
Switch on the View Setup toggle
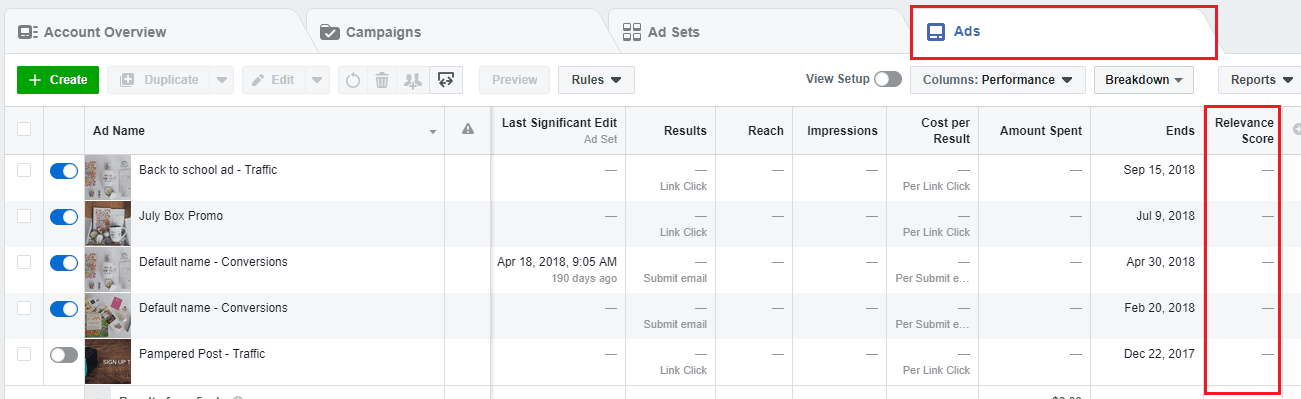[x=888, y=80]
